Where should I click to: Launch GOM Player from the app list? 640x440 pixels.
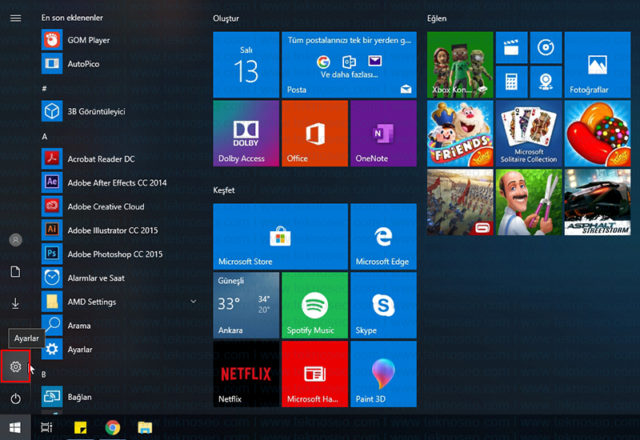[118, 40]
